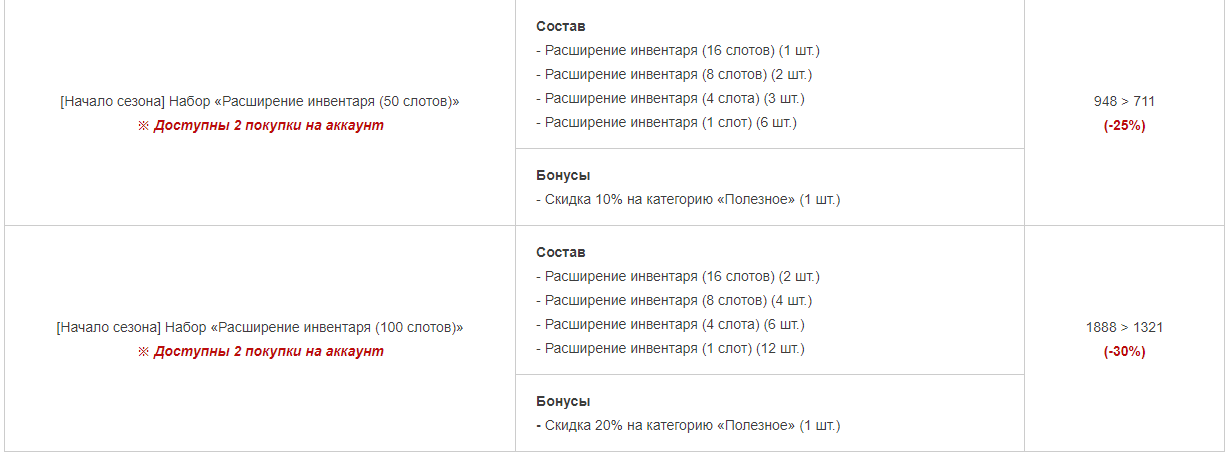The width and height of the screenshot is (1229, 456).
Task: Click the red '(-30%)' discount label
Action: (x=1124, y=351)
